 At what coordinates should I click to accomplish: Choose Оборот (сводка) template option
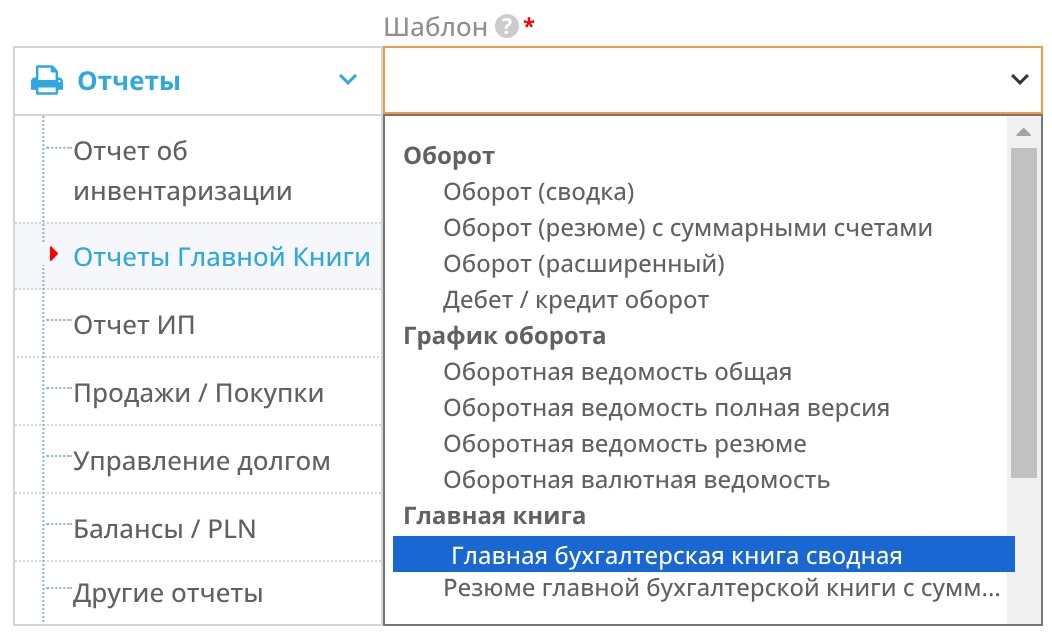point(539,192)
